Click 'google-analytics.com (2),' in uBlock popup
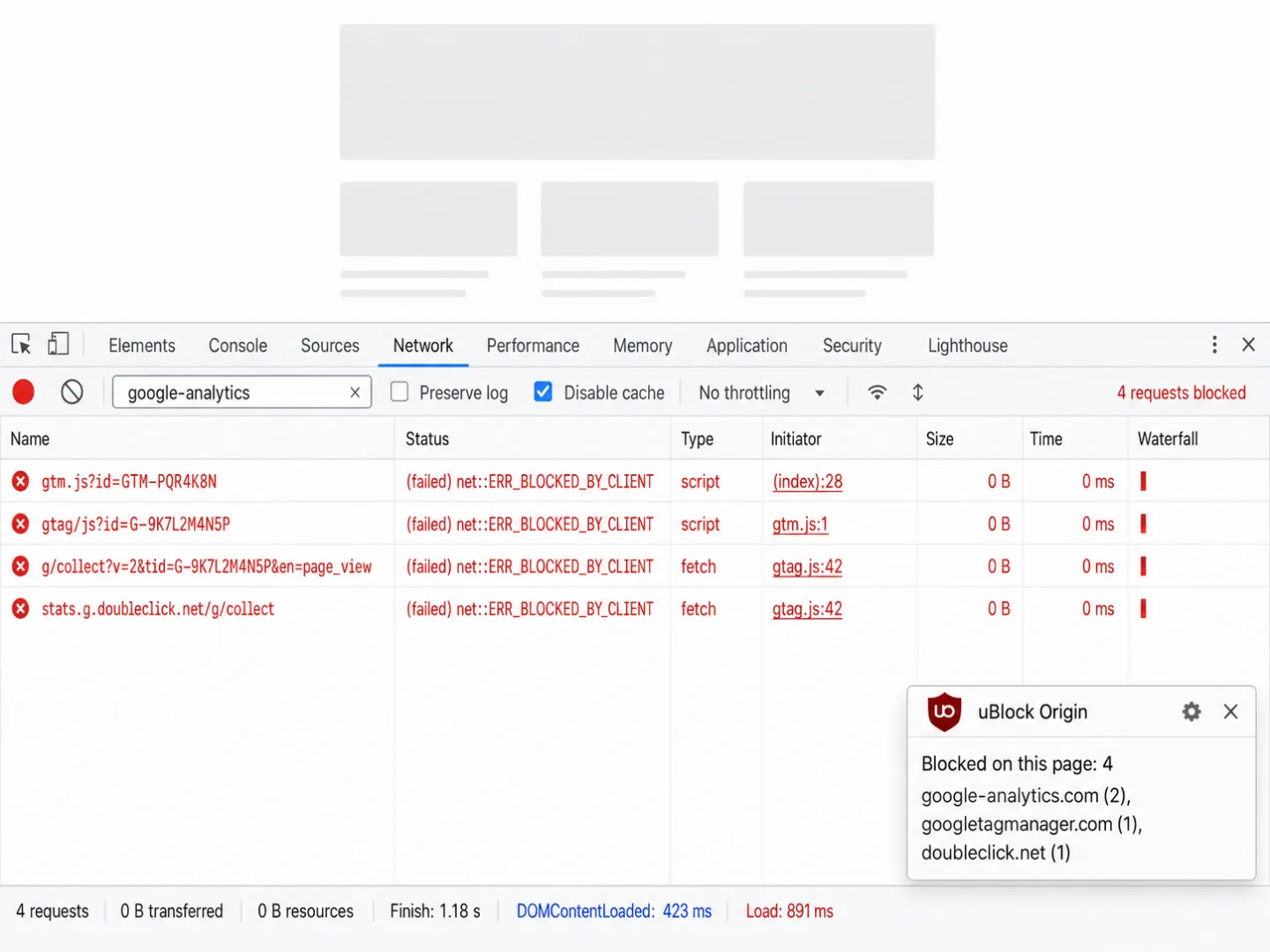Screen dimensions: 1270x952 click(1026, 795)
